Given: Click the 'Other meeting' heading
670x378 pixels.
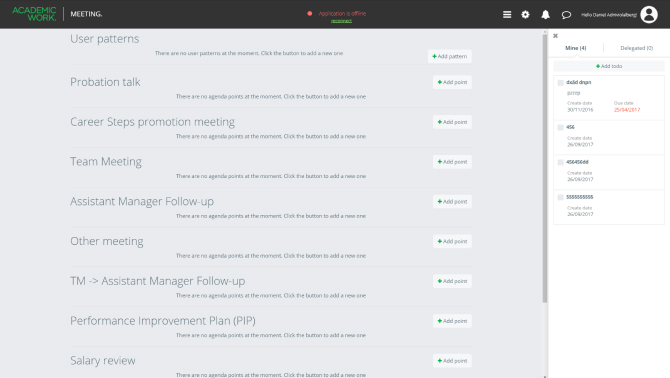Looking at the screenshot, I should point(107,241).
